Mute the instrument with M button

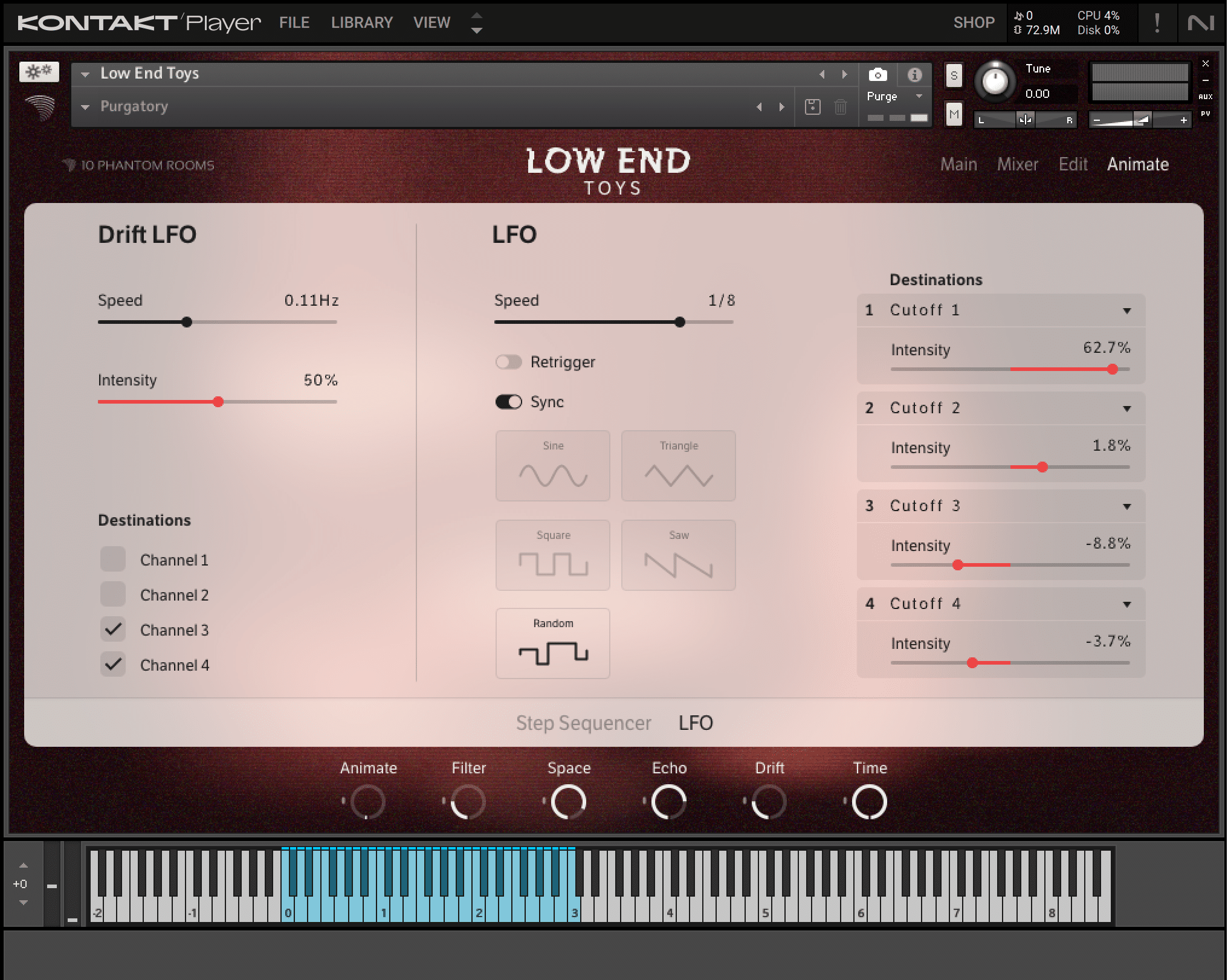[x=954, y=114]
